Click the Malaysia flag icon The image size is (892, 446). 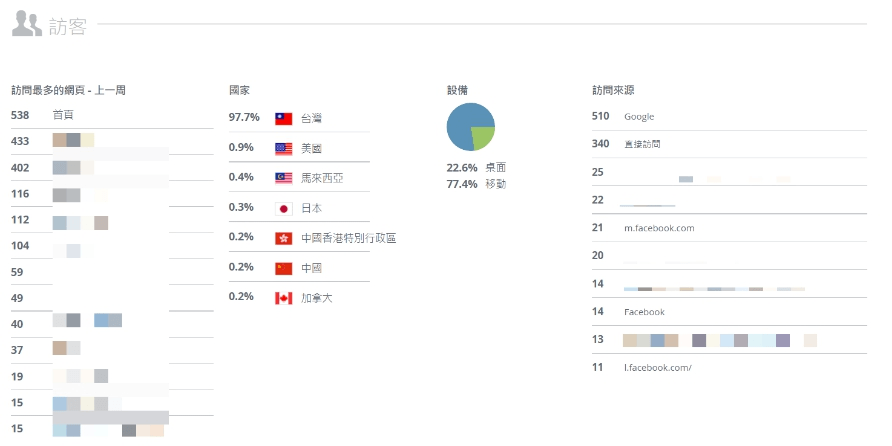283,178
